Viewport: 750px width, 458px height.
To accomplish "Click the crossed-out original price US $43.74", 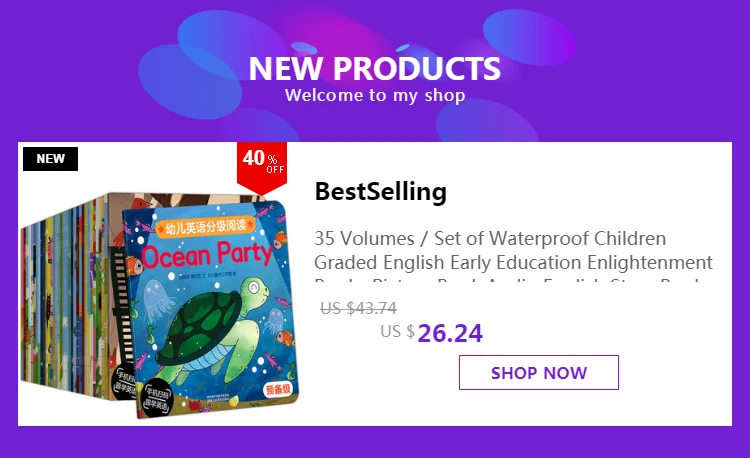I will (x=359, y=308).
